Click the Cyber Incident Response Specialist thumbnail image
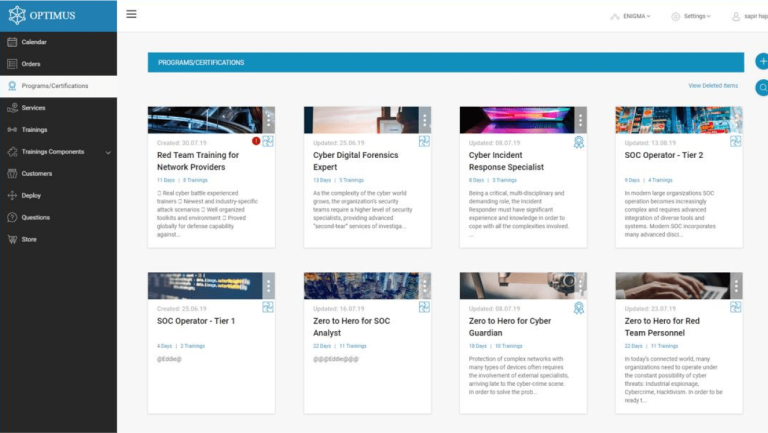This screenshot has height=433, width=768. pyautogui.click(x=515, y=120)
